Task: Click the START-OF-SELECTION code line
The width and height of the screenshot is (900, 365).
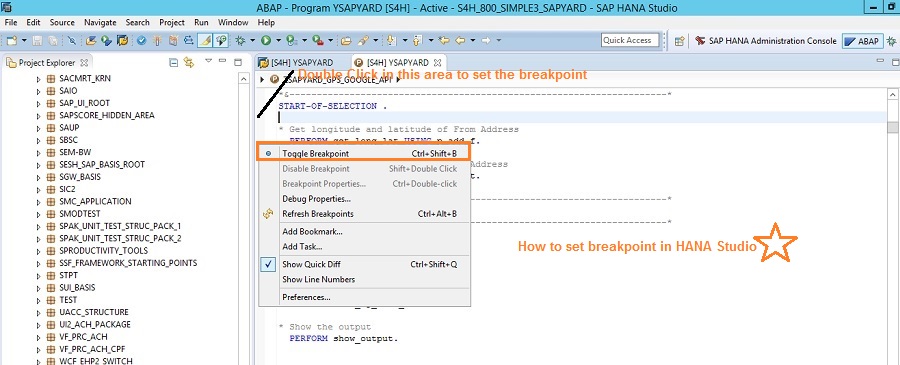Action: (332, 106)
